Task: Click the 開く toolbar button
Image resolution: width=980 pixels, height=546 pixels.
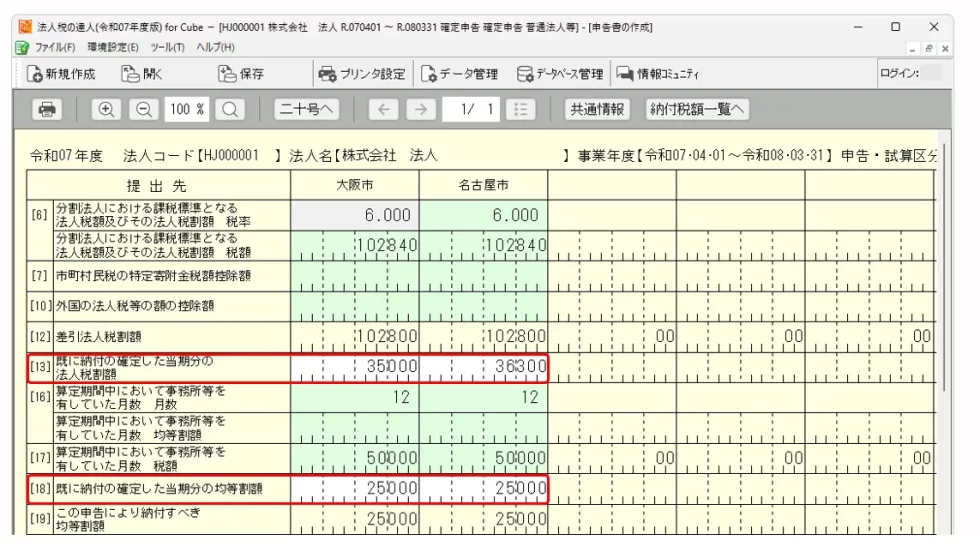Action: point(141,74)
